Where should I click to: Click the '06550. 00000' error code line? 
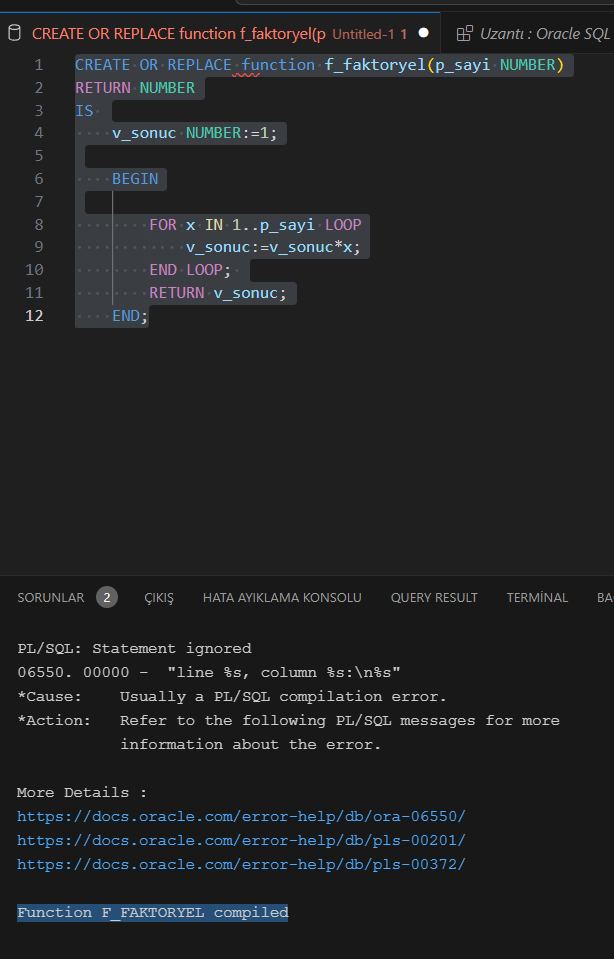tap(209, 672)
